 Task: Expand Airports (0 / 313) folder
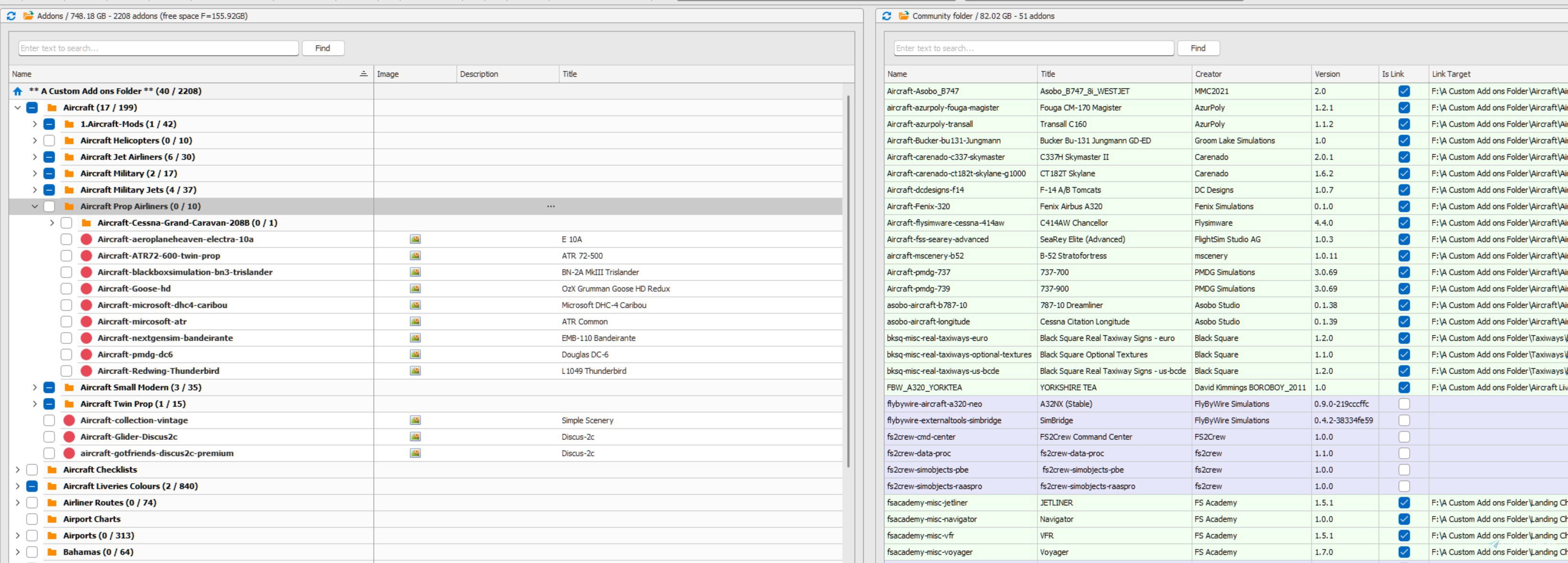18,535
